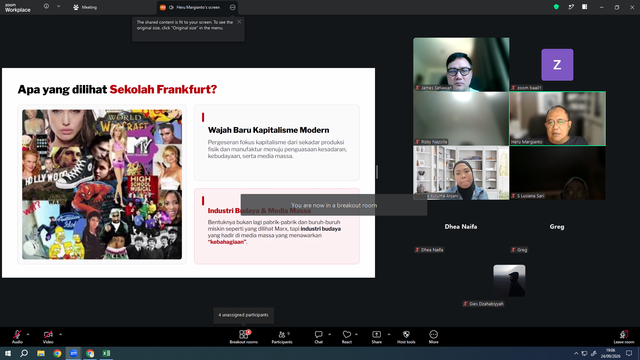Click the 4 unassigned participants tooltip
Screen dimensions: 640x360
[243, 315]
